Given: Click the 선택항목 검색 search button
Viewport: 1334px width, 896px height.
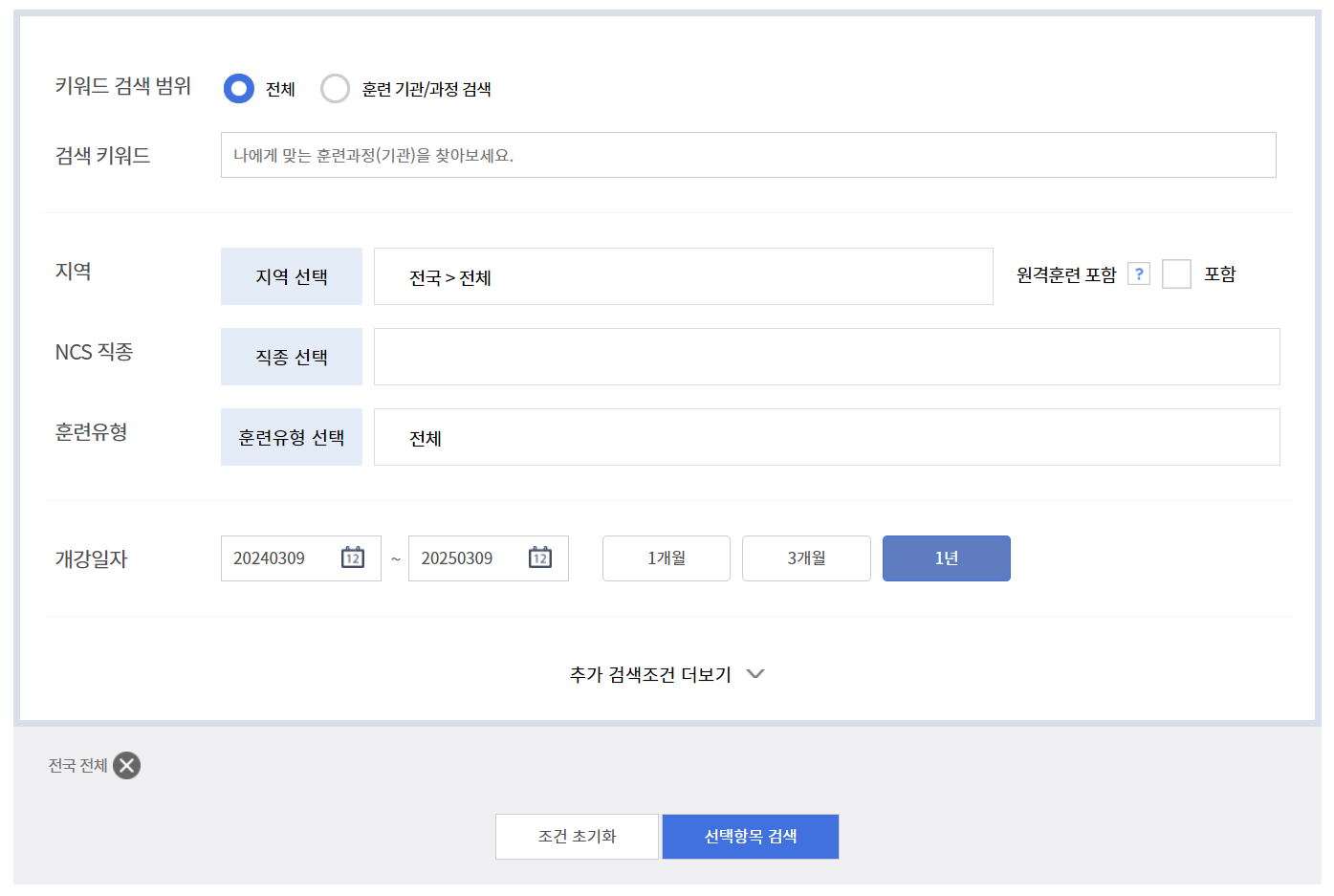Looking at the screenshot, I should click(751, 837).
